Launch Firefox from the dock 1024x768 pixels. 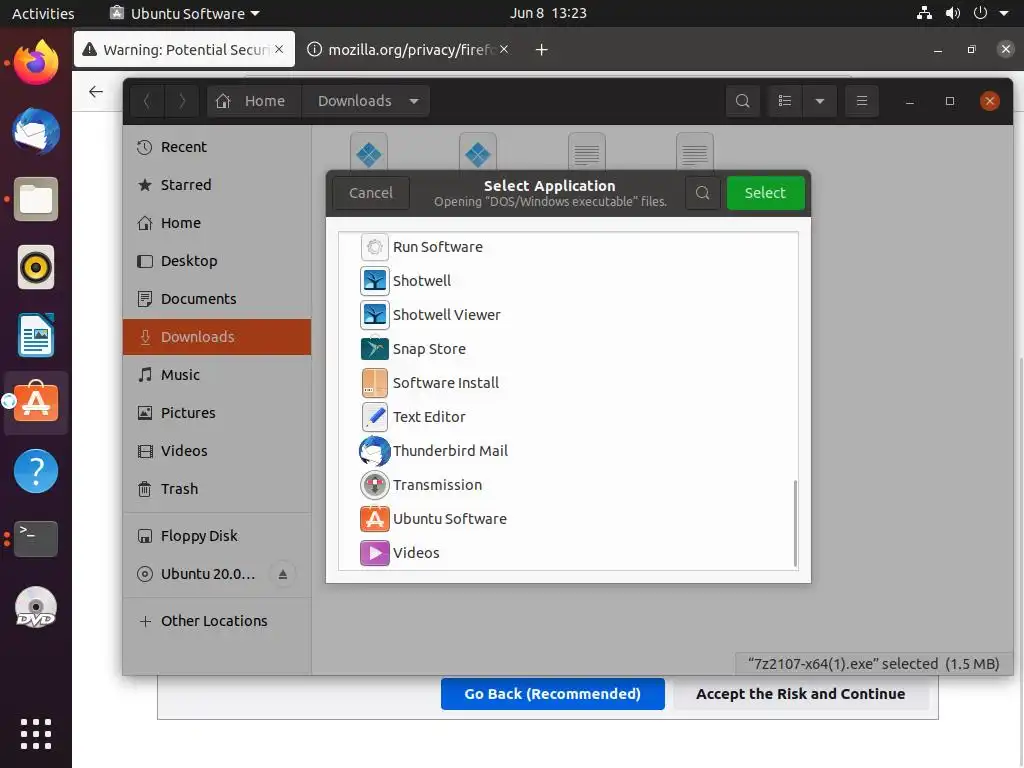click(x=36, y=63)
